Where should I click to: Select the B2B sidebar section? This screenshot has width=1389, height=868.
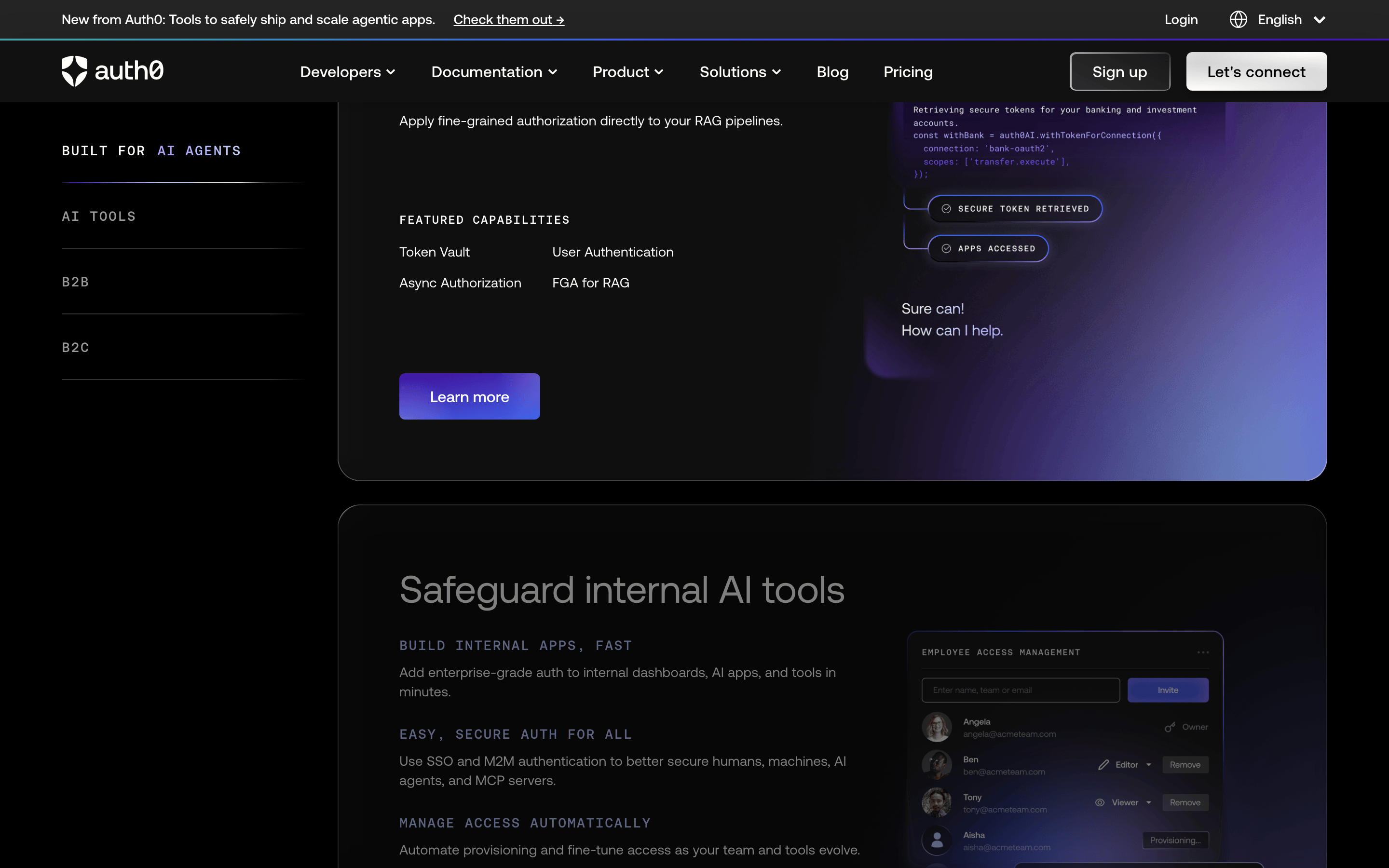coord(75,282)
